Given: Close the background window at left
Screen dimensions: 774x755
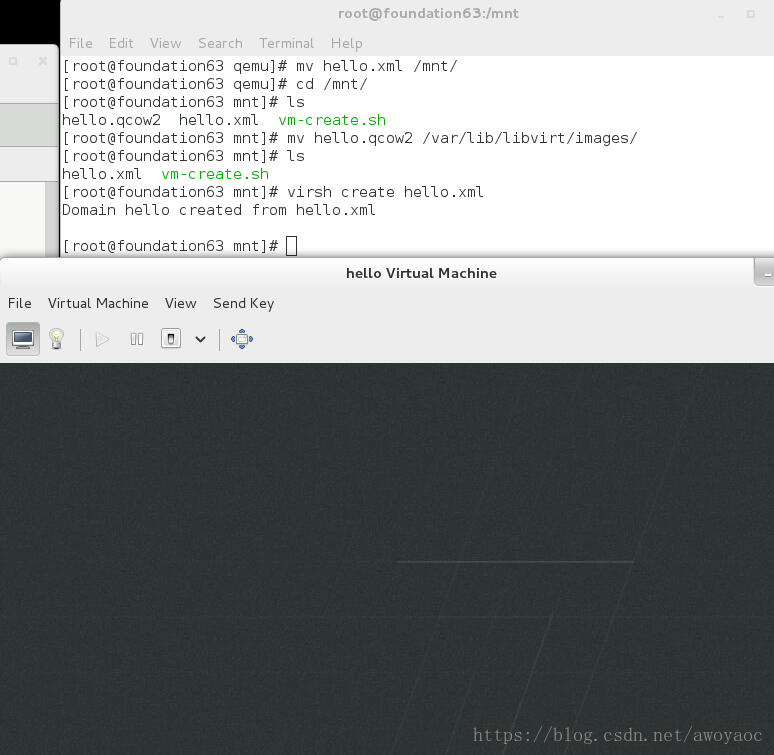Looking at the screenshot, I should point(43,61).
